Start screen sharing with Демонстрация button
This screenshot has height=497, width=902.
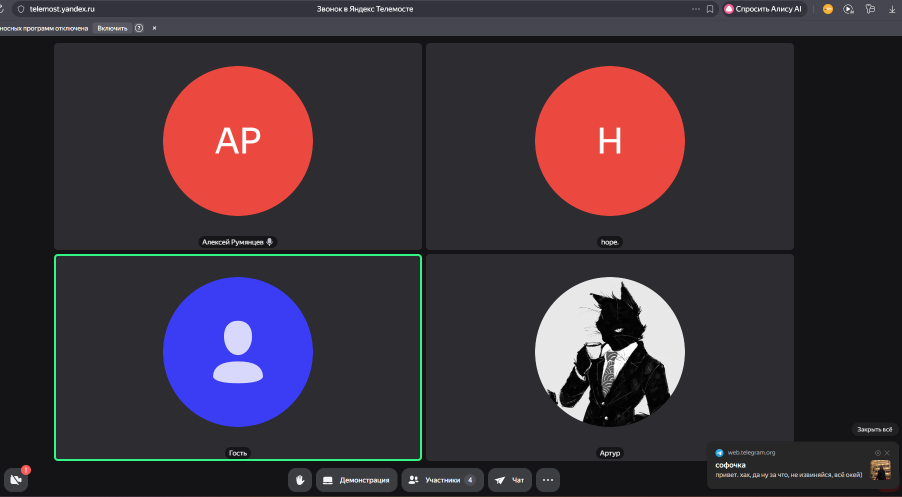(x=357, y=480)
